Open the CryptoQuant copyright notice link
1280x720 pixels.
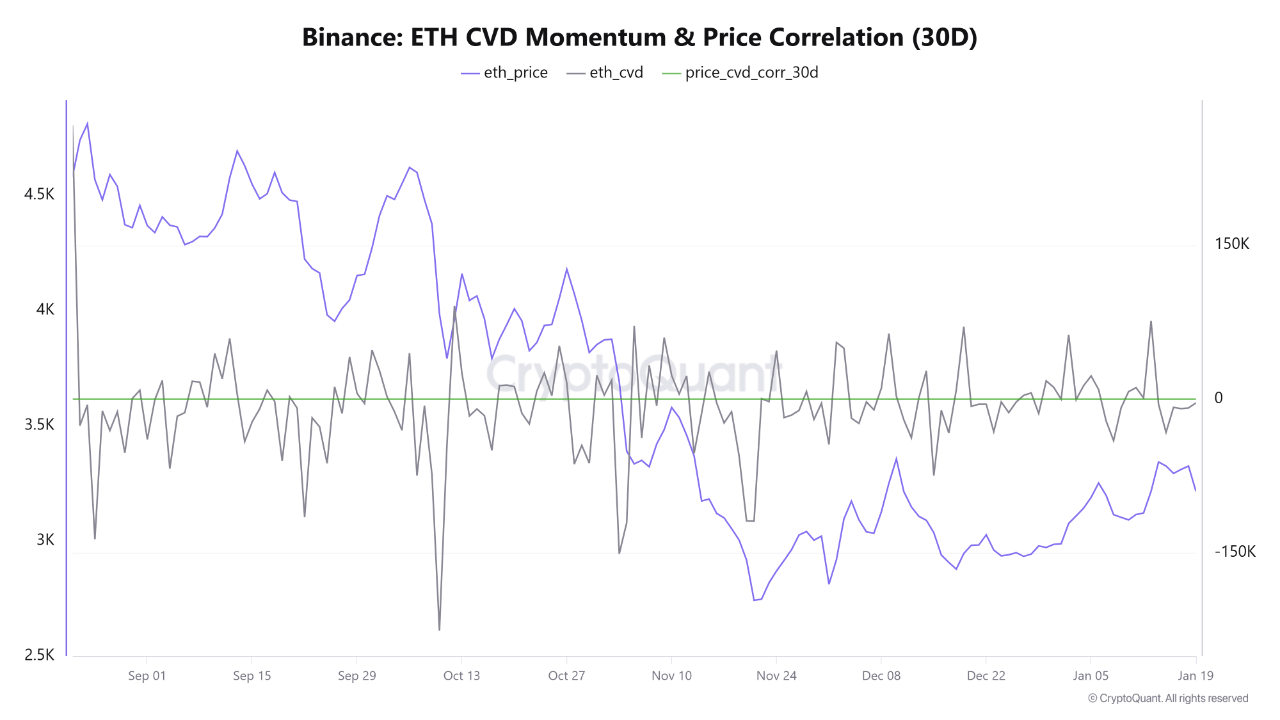pos(1167,698)
